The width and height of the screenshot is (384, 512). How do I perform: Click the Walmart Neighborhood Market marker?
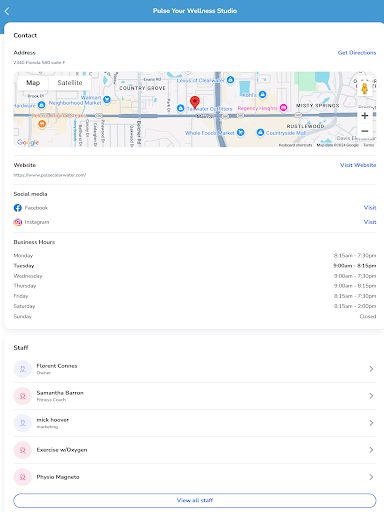point(107,99)
